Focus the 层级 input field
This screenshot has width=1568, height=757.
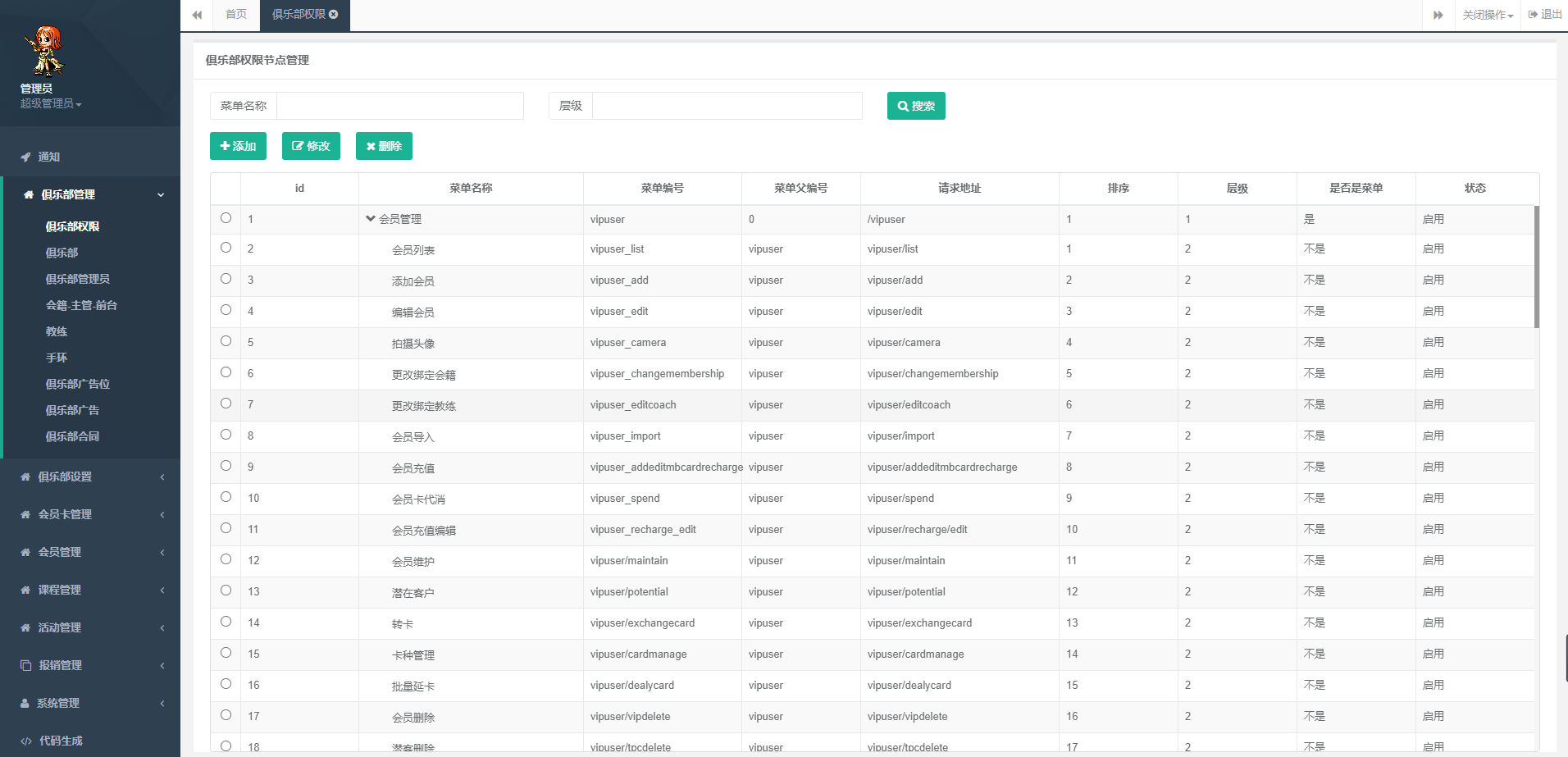point(727,106)
